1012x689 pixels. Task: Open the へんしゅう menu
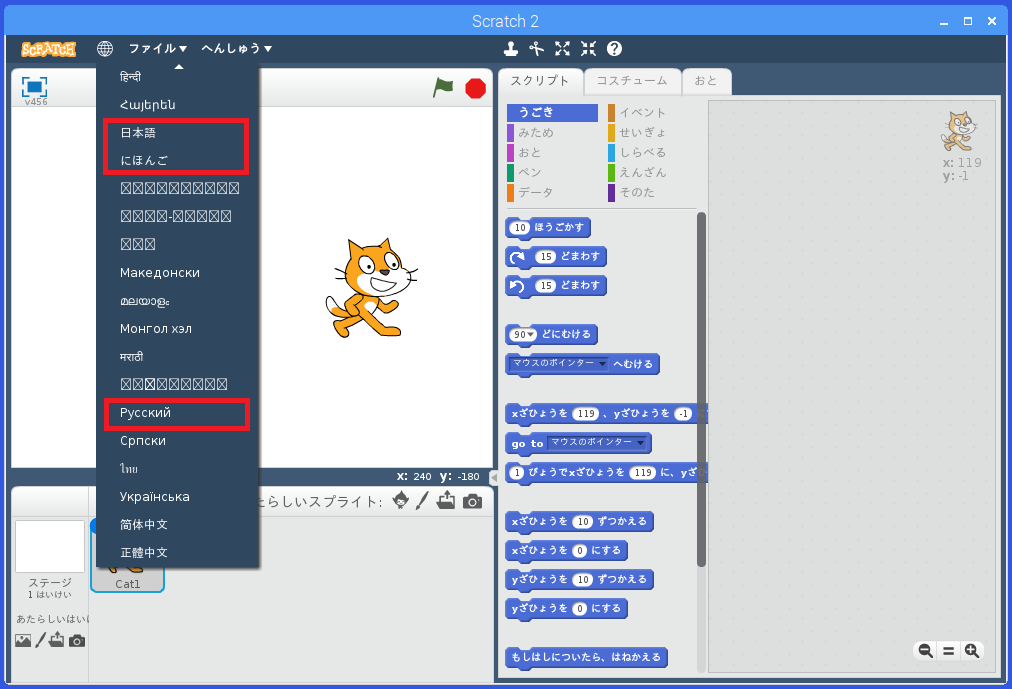[x=237, y=48]
